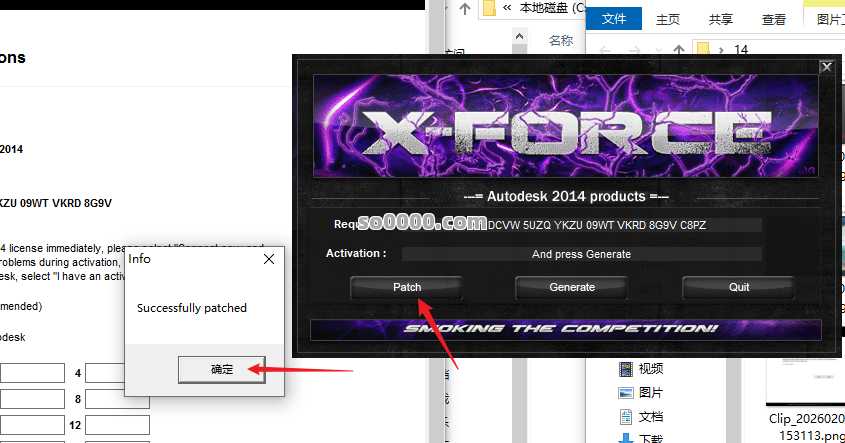This screenshot has height=443, width=845.
Task: Close the Info dialog with X
Action: tap(268, 259)
